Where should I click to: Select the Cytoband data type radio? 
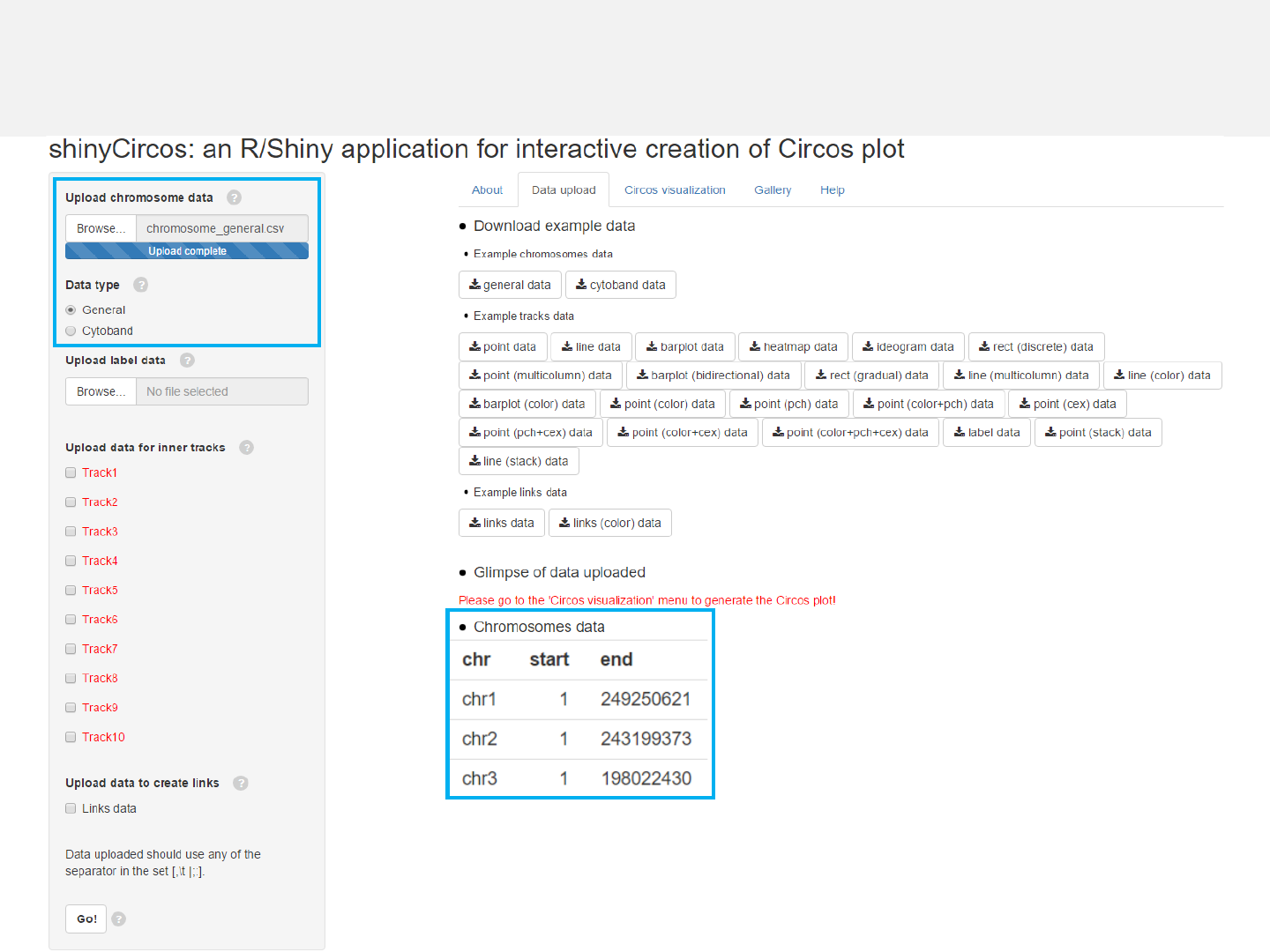(x=71, y=331)
